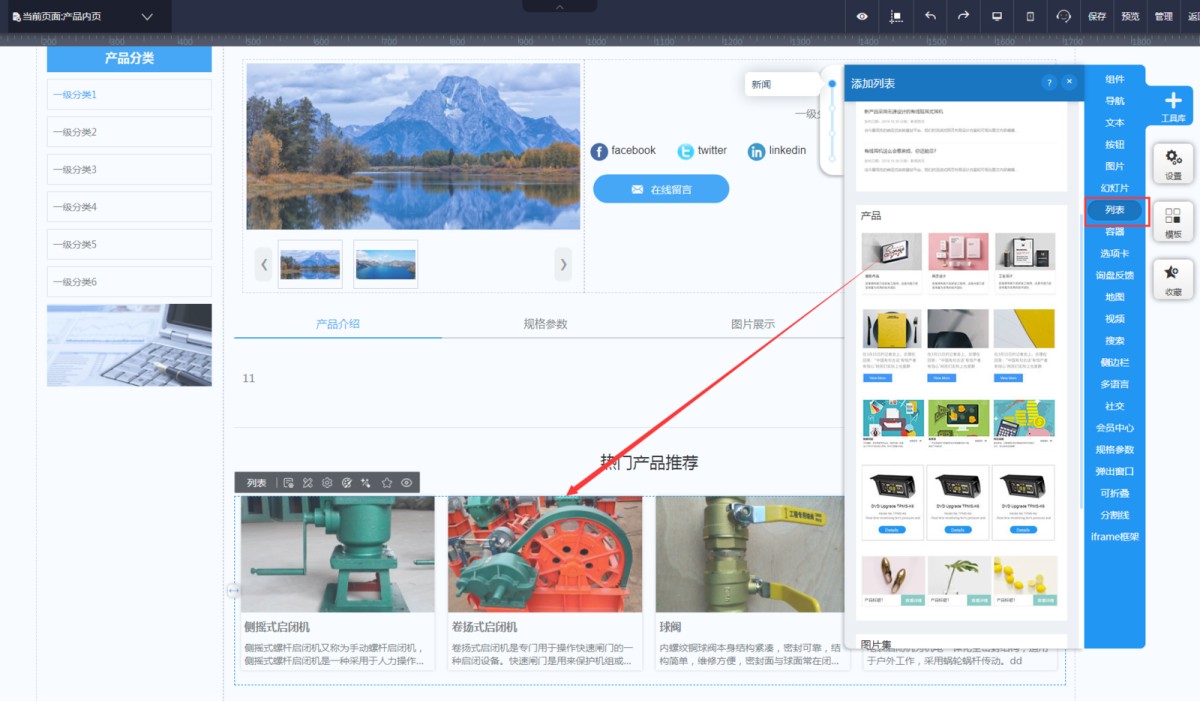
Task: Collapse the top bar using the center chevron
Action: point(559,6)
